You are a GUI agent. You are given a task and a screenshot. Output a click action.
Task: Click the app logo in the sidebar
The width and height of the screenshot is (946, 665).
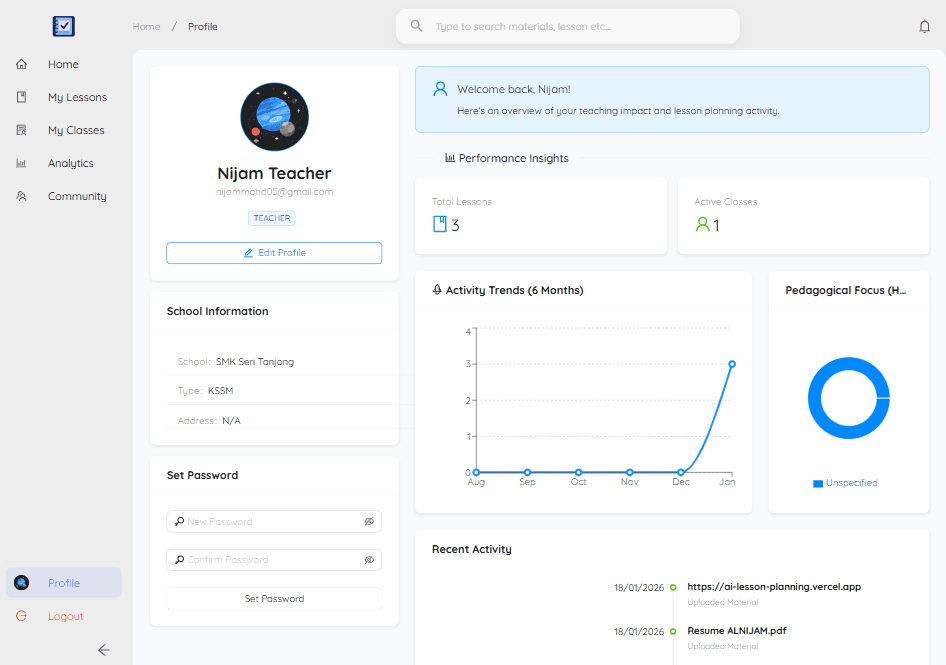(x=64, y=27)
